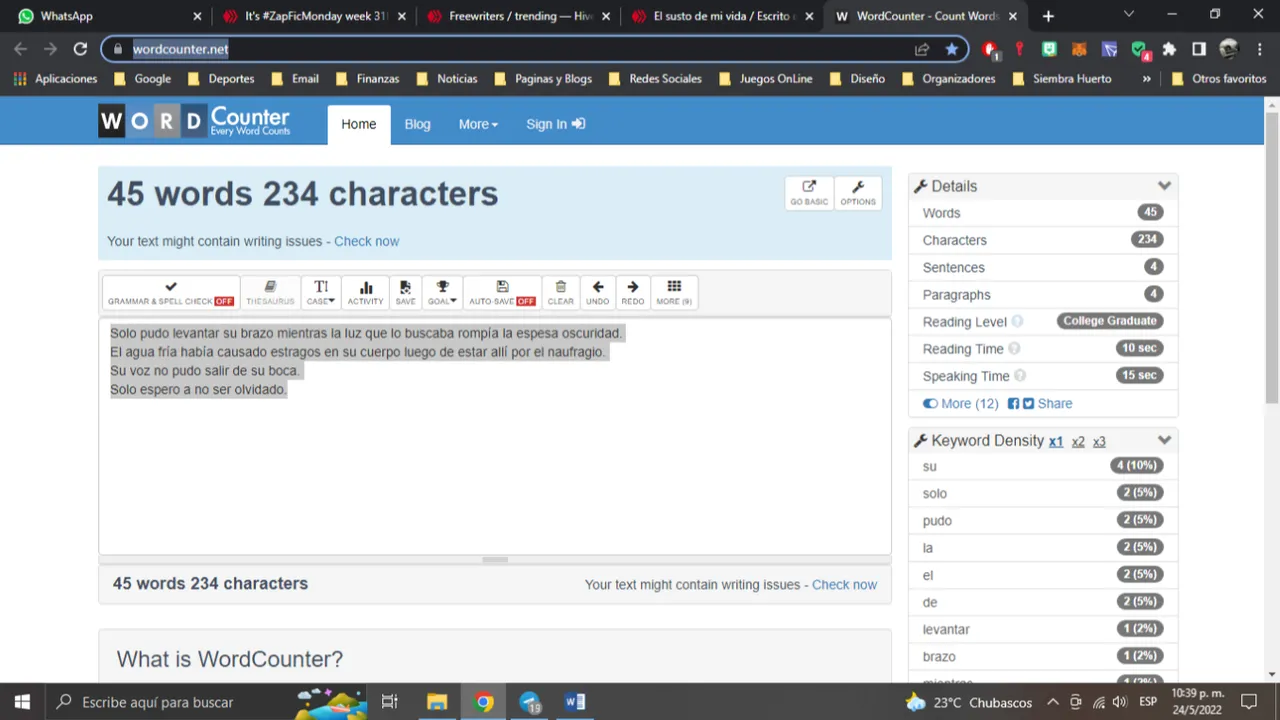
Task: Select x1 keyword density option
Action: coord(1056,442)
